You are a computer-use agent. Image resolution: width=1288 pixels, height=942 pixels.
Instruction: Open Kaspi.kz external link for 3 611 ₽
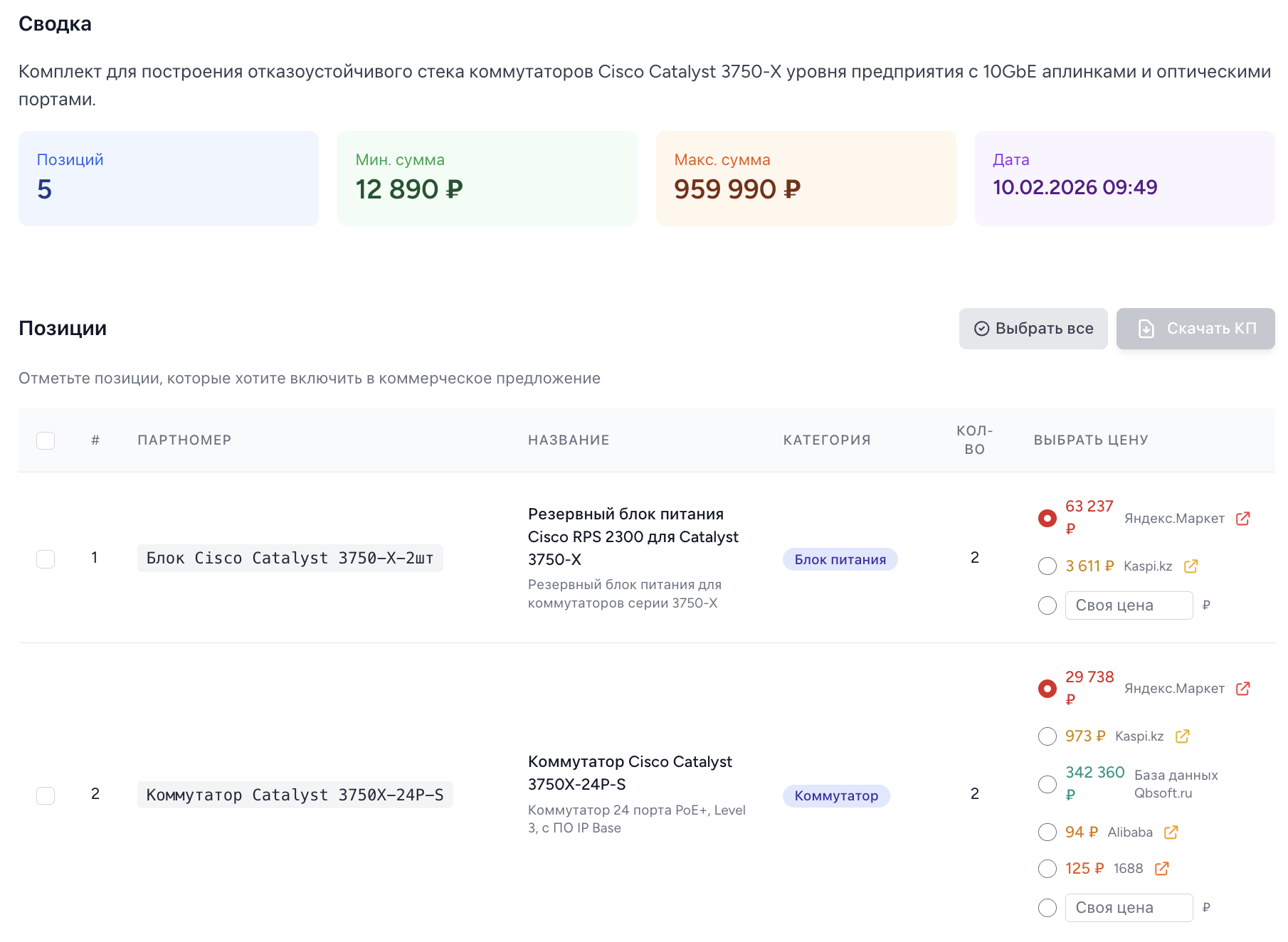[1191, 566]
